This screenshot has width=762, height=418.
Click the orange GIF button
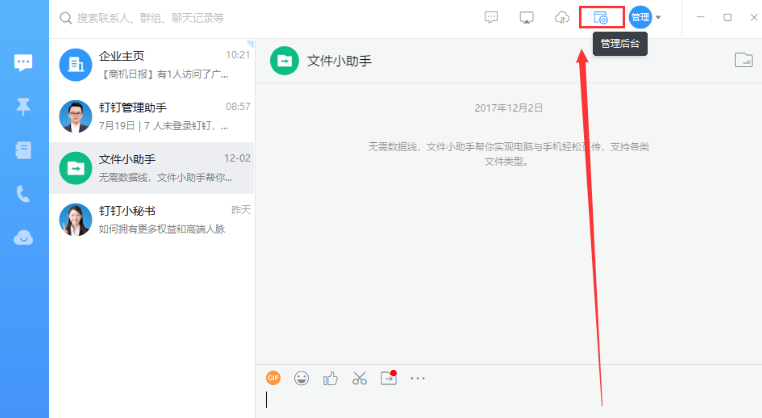tap(273, 378)
